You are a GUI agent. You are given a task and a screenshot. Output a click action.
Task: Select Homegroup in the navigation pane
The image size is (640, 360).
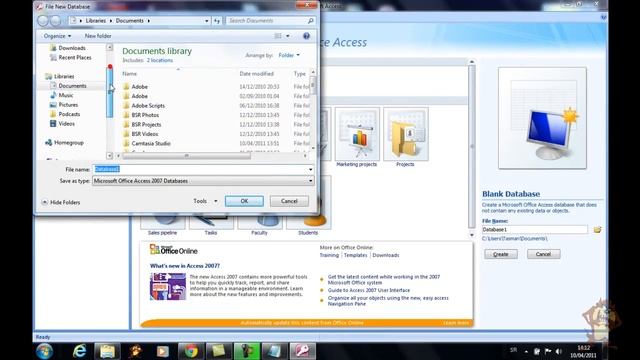[64, 142]
